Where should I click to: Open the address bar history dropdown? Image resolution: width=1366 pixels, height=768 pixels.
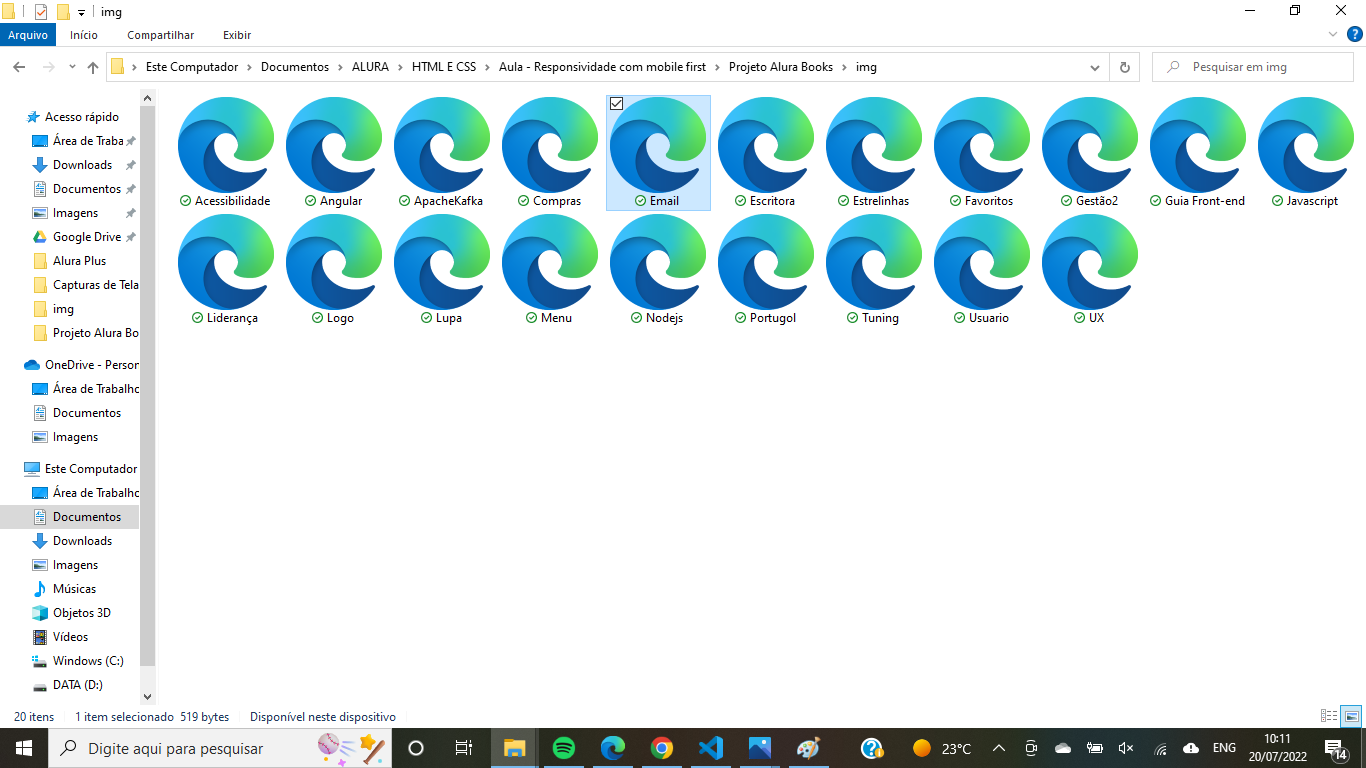[1095, 68]
